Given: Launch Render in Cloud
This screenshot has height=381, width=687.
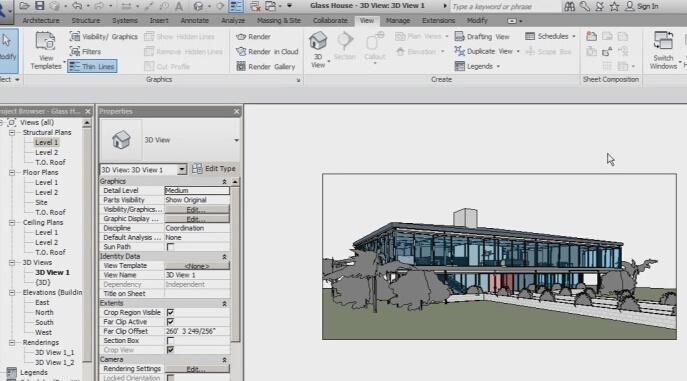Looking at the screenshot, I should (267, 52).
